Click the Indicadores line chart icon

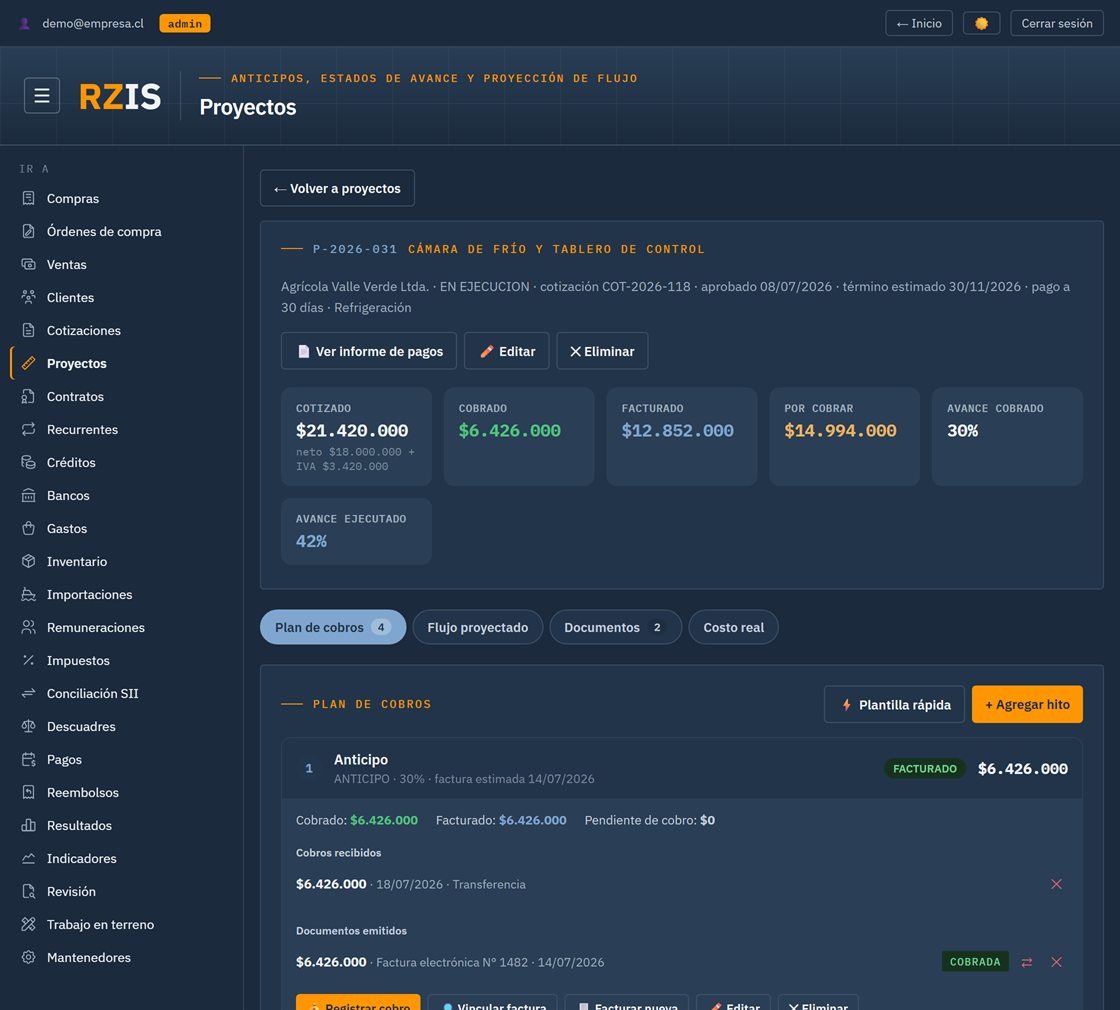pyautogui.click(x=29, y=858)
